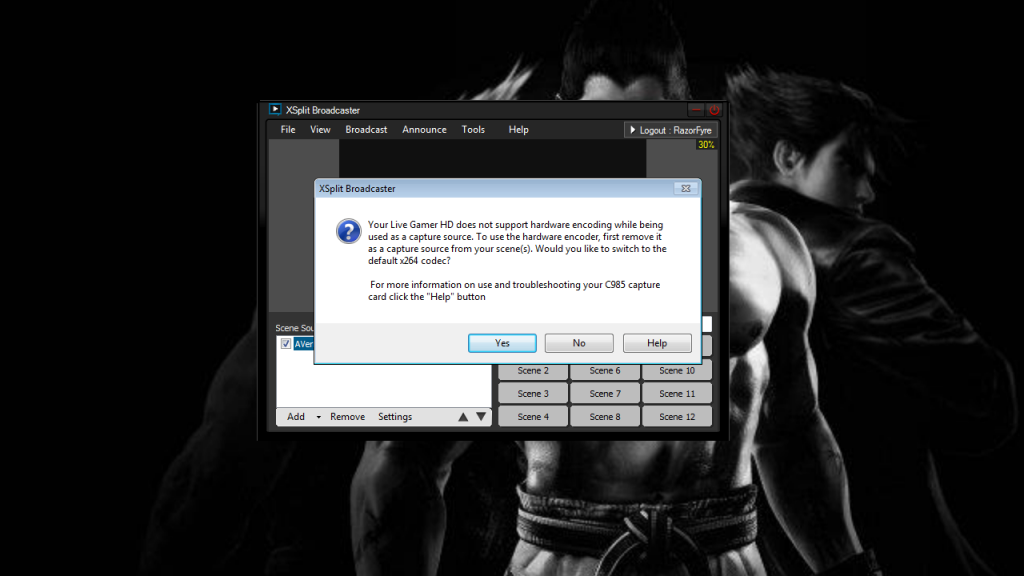Open the File menu

tap(288, 130)
